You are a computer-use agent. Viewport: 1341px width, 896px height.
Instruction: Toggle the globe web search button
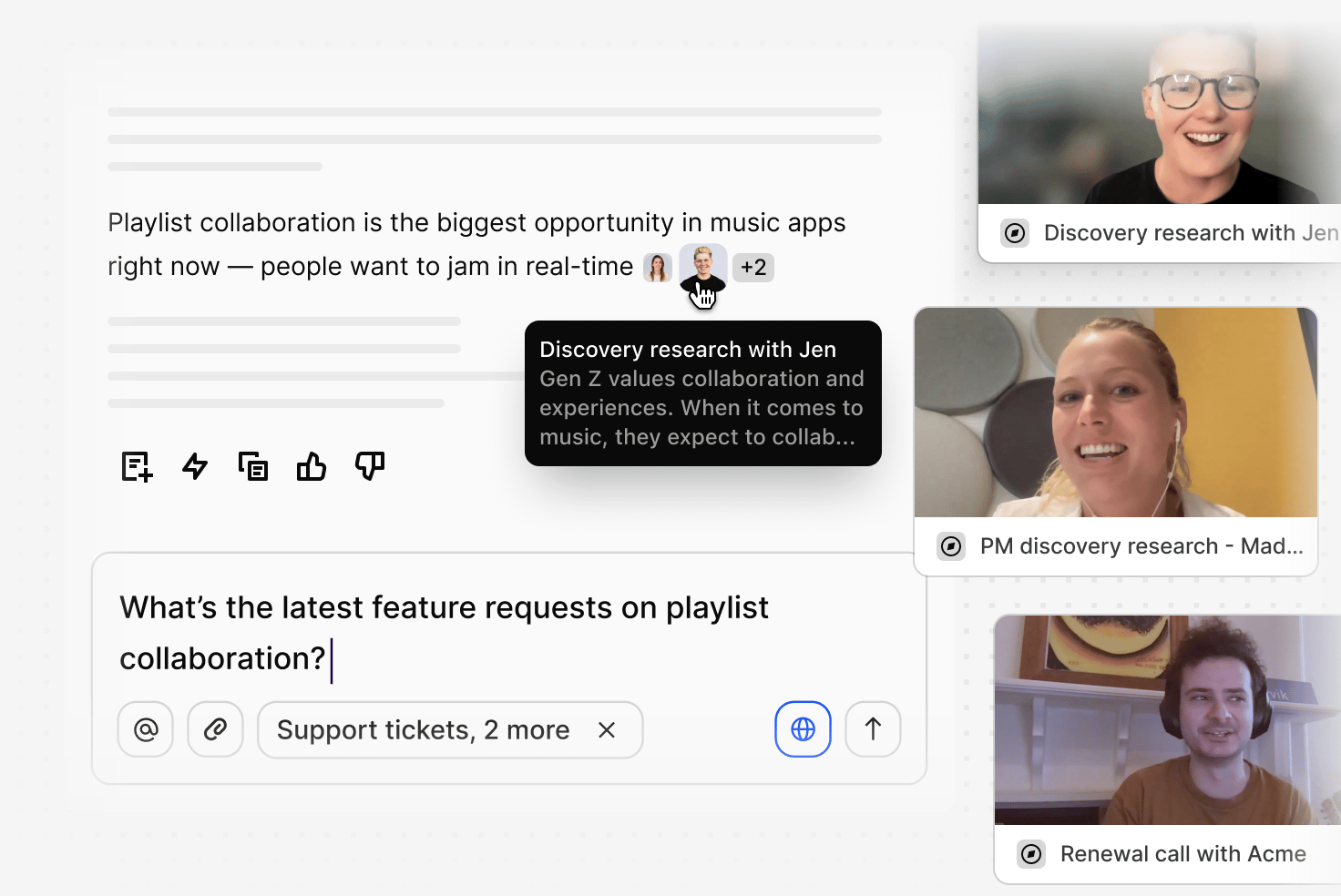pos(803,729)
